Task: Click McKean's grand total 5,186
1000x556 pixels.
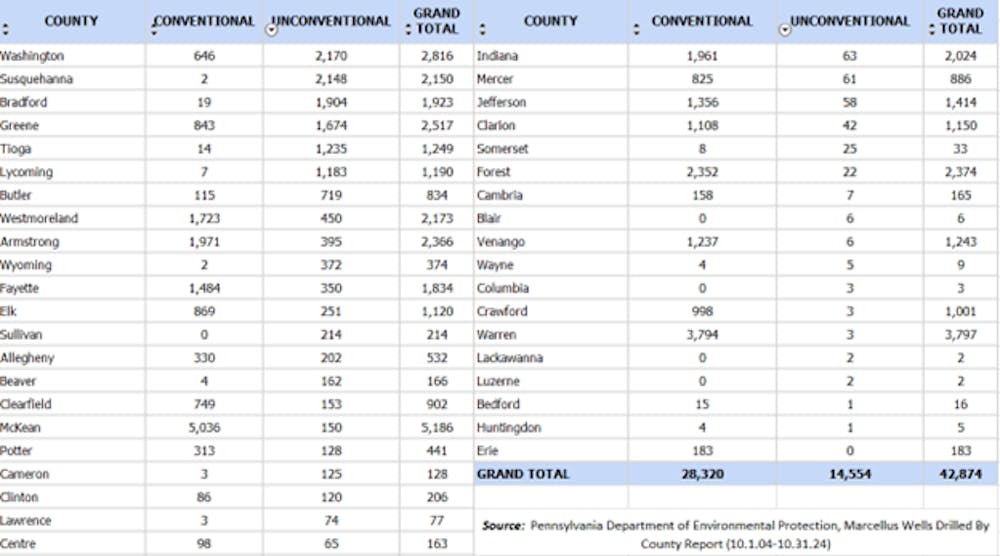Action: (x=437, y=427)
